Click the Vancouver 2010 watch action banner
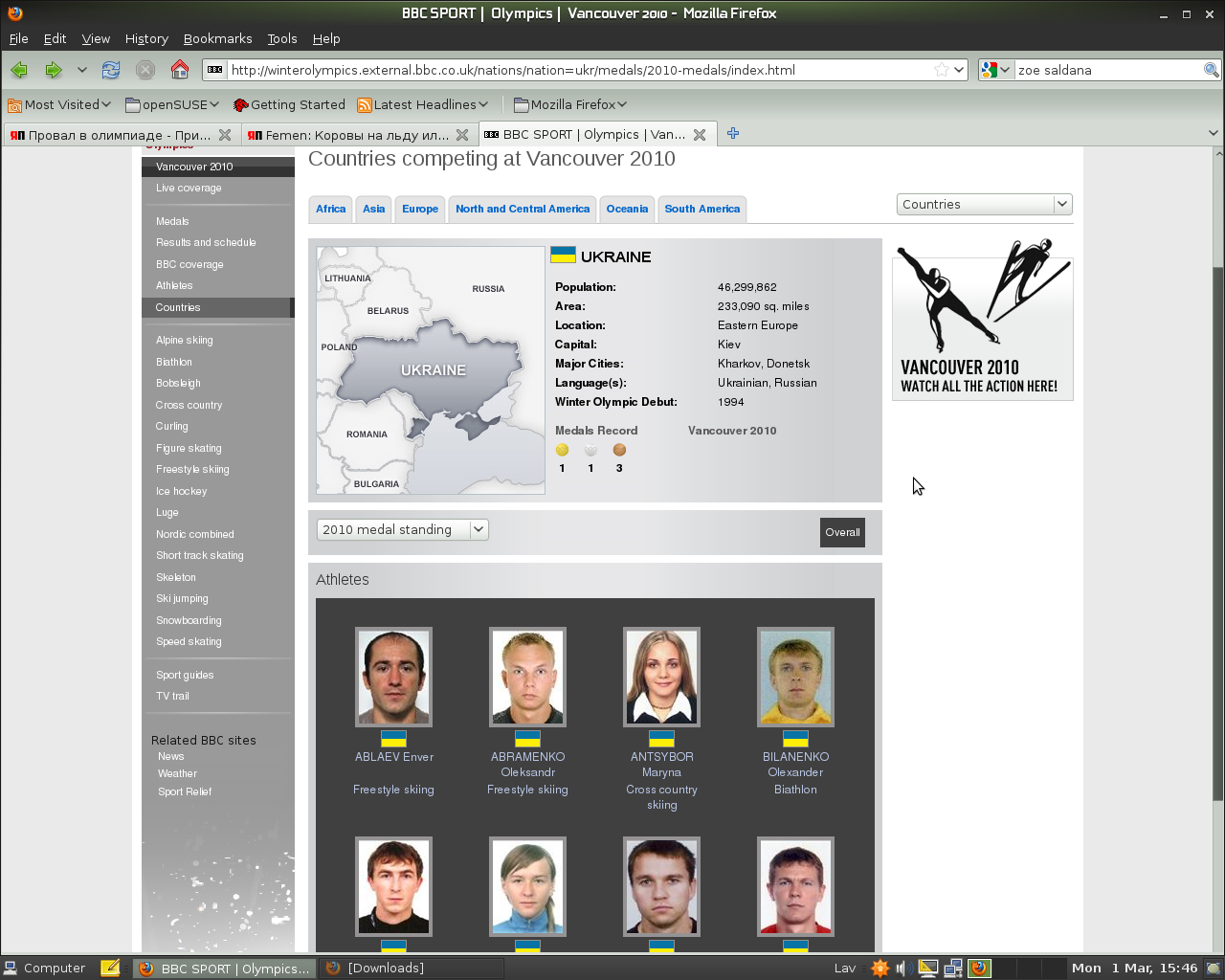The height and width of the screenshot is (980, 1225). [982, 321]
